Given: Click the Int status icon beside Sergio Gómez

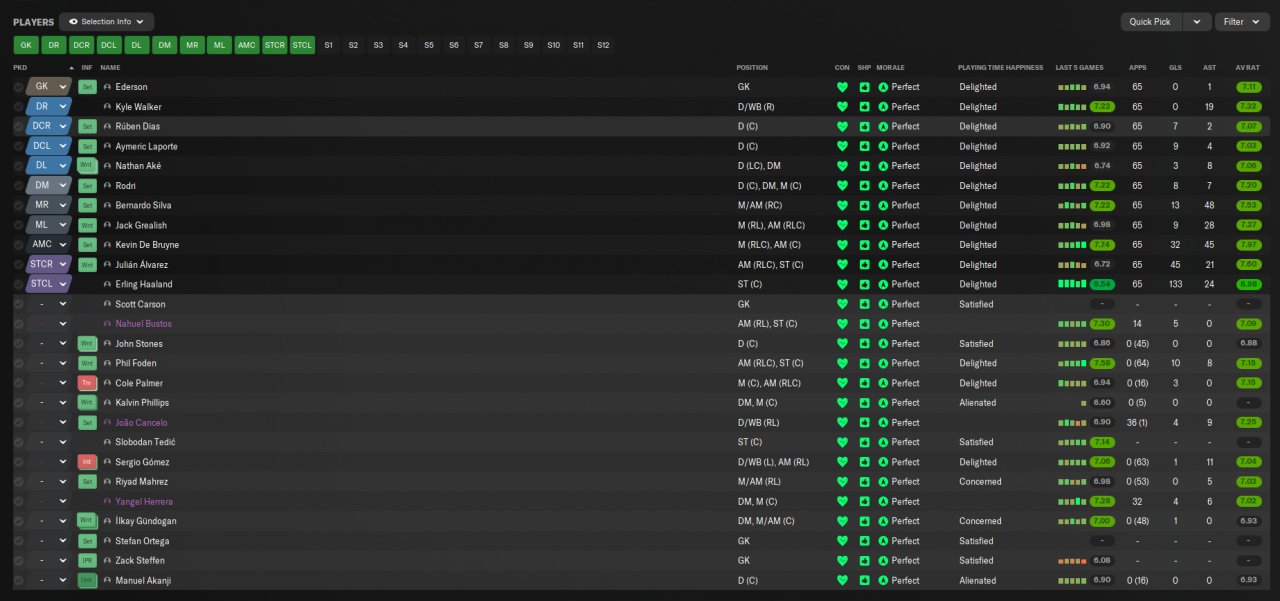Looking at the screenshot, I should 87,462.
